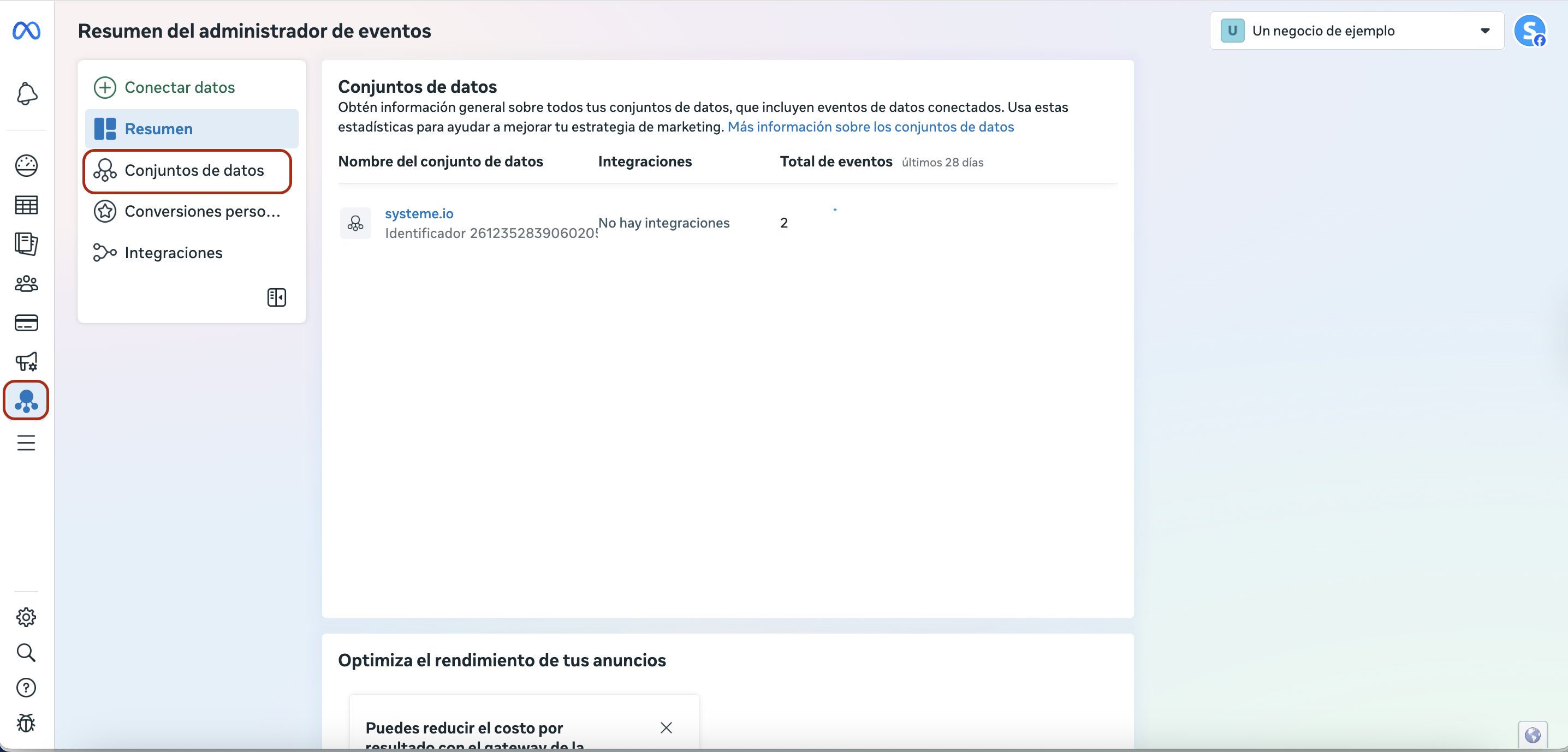This screenshot has width=1568, height=752.
Task: Open notifications bell icon
Action: [26, 94]
